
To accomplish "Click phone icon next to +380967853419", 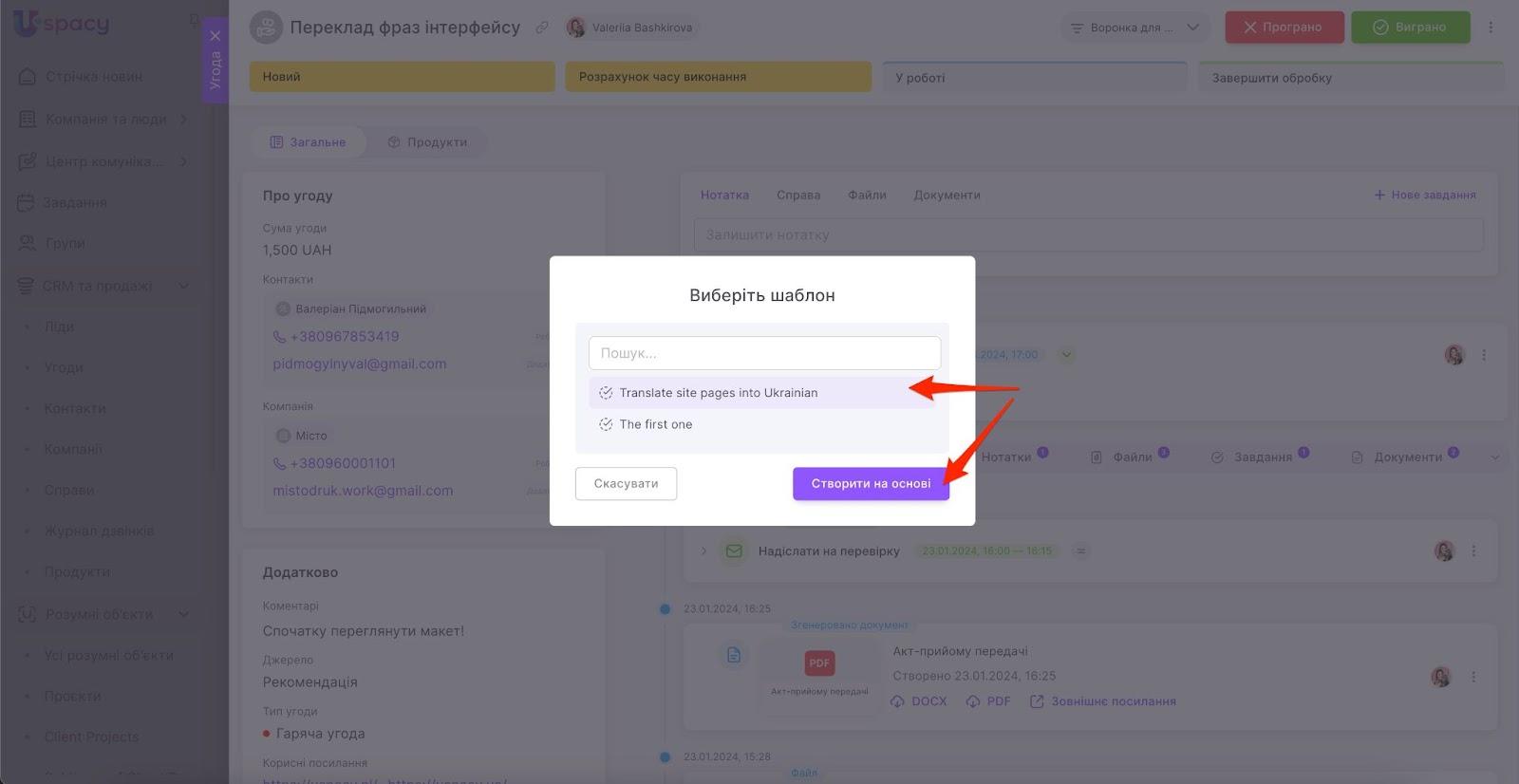I will click(280, 337).
